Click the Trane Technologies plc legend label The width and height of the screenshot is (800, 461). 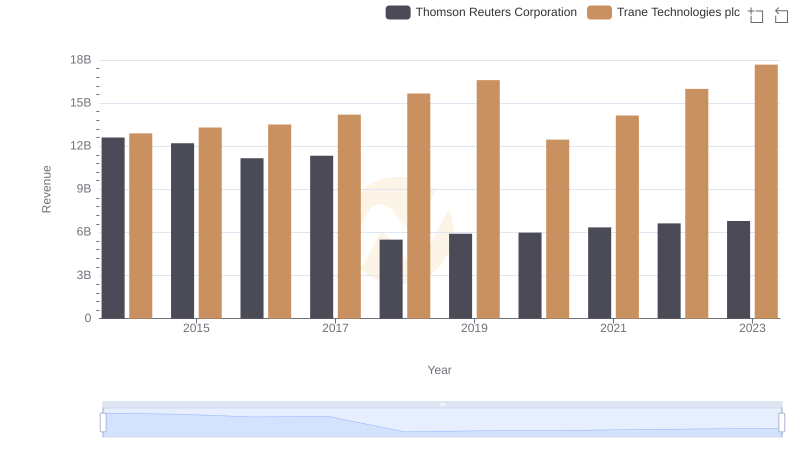click(678, 12)
